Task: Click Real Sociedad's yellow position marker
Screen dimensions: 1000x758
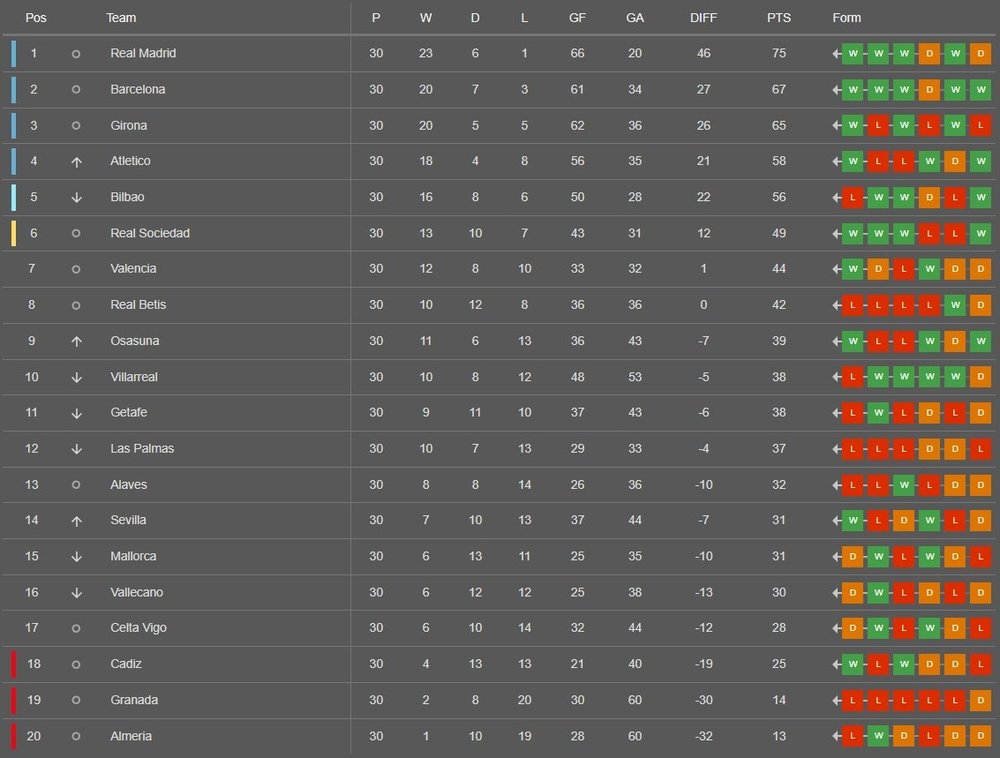Action: pos(14,233)
